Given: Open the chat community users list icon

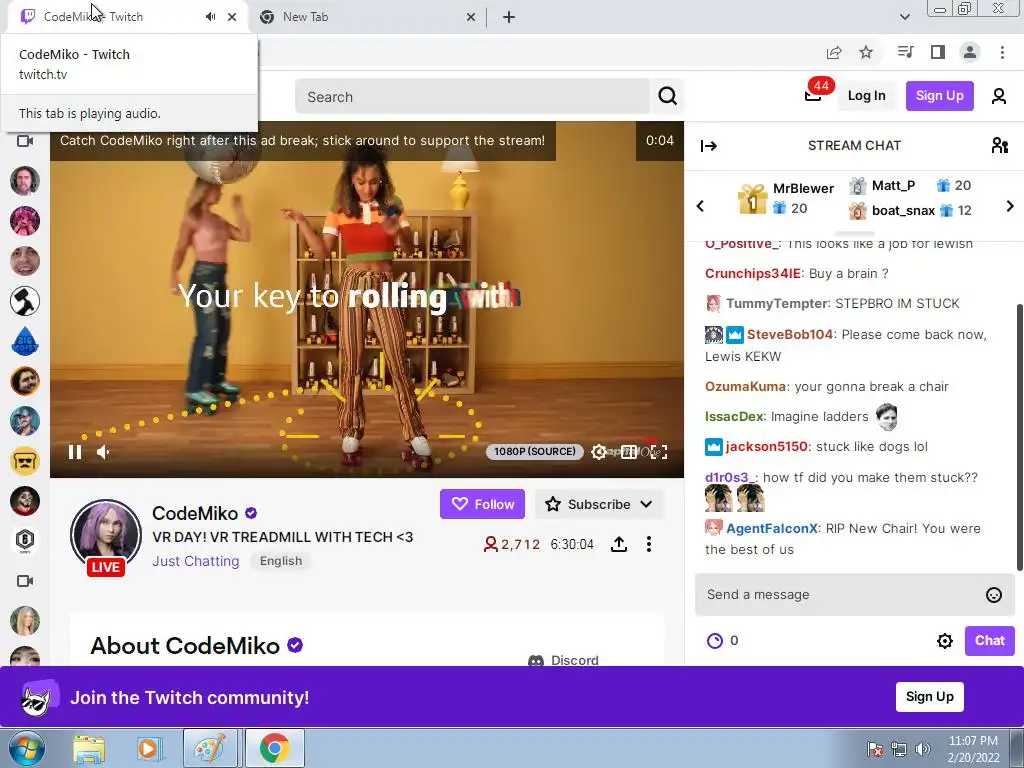Looking at the screenshot, I should (999, 145).
